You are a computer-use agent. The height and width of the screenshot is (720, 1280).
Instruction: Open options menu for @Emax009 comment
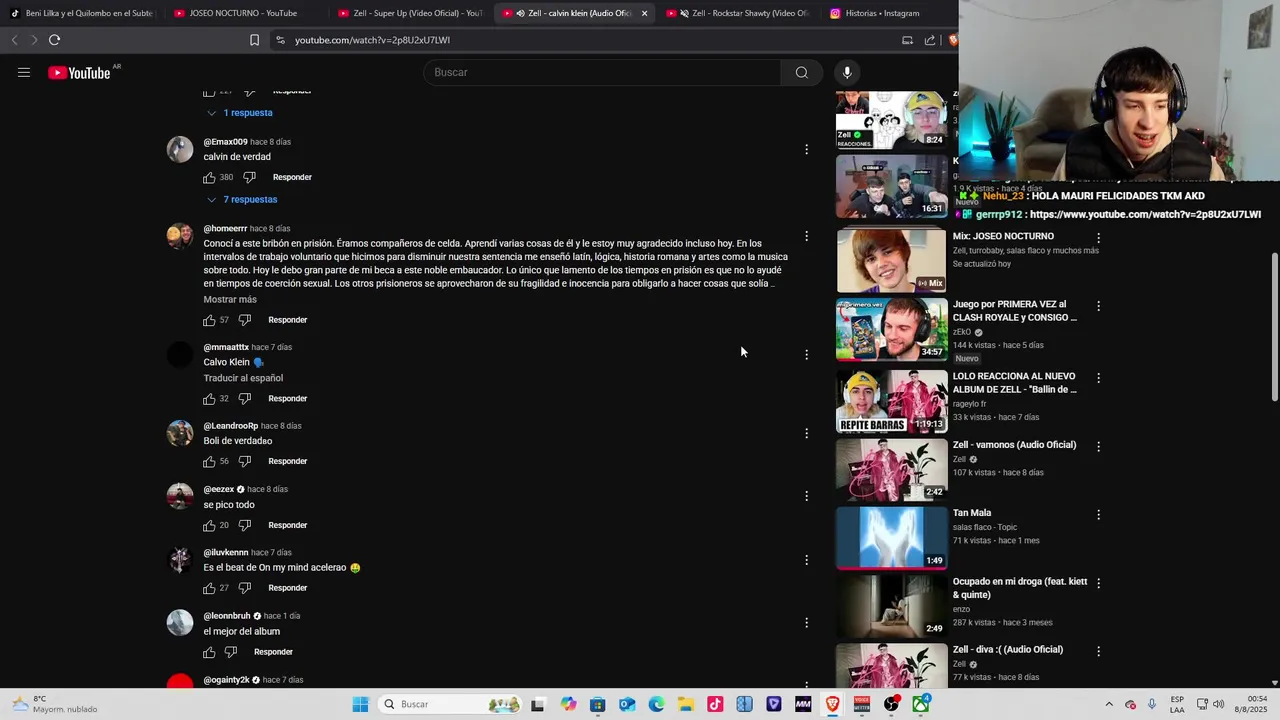click(x=806, y=149)
